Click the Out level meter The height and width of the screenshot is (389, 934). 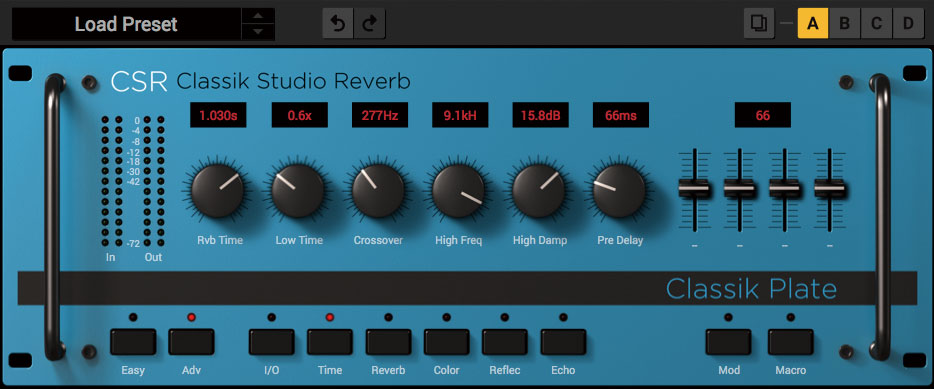[153, 181]
